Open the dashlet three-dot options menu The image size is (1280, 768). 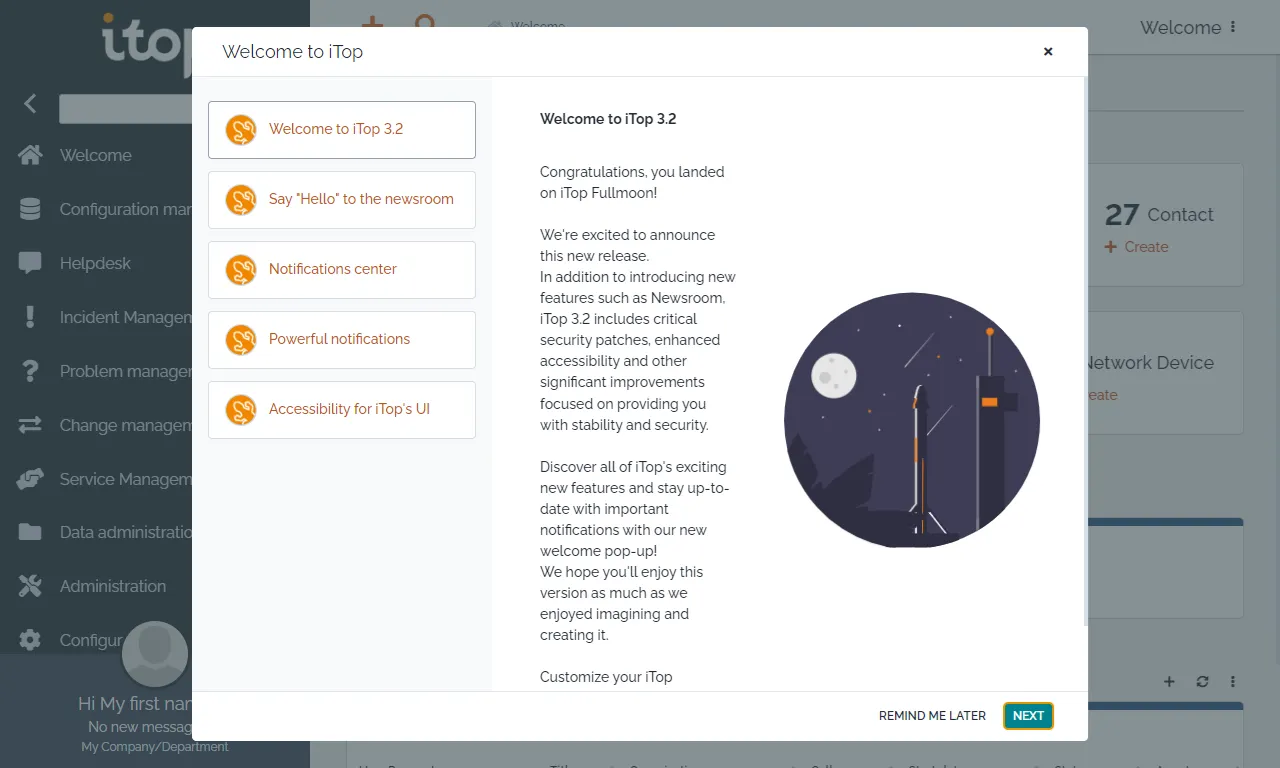pos(1233,681)
